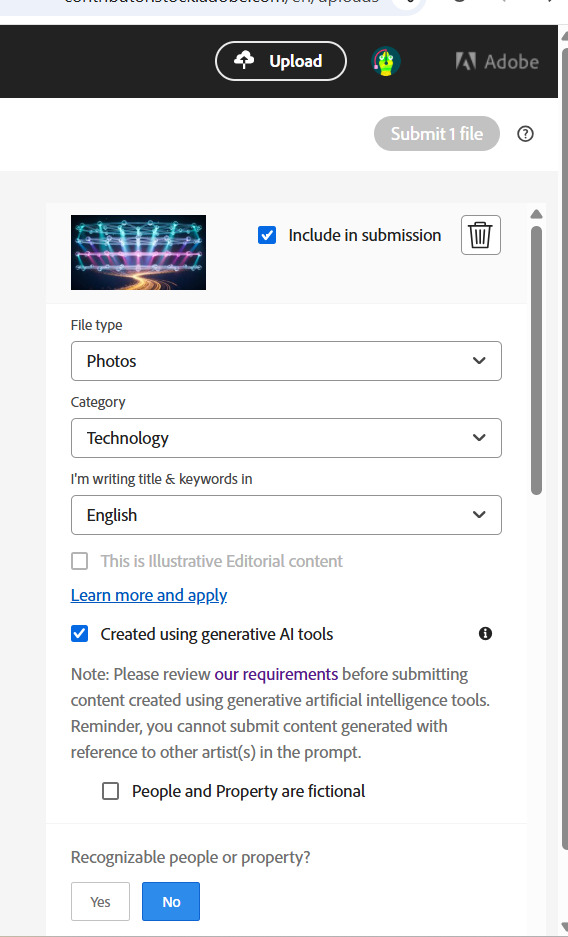Viewport: 568px width, 937px height.
Task: Check People and Property are fictional
Action: pos(110,791)
